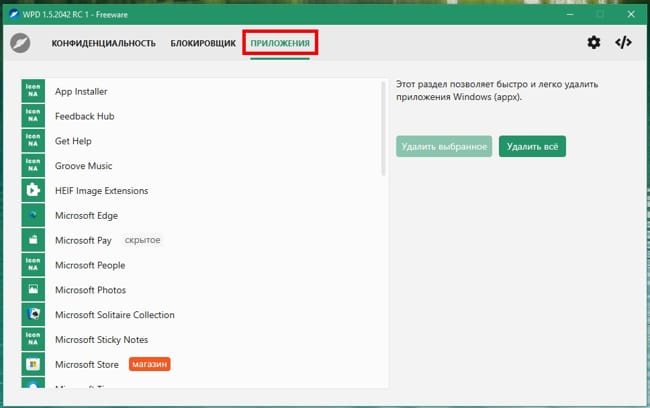
Task: Click the App Installer label
Action: point(81,91)
